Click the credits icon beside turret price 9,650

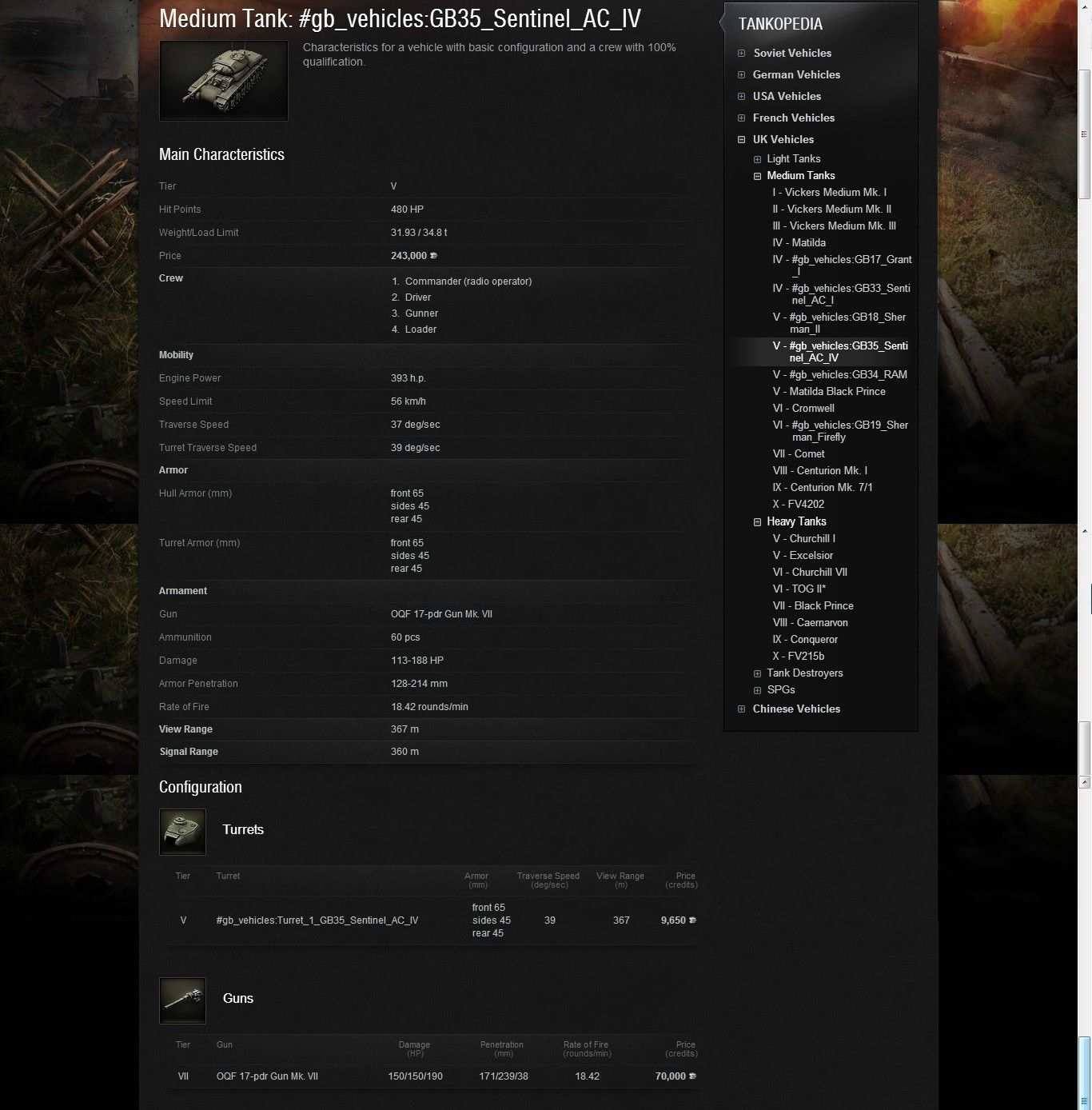692,920
